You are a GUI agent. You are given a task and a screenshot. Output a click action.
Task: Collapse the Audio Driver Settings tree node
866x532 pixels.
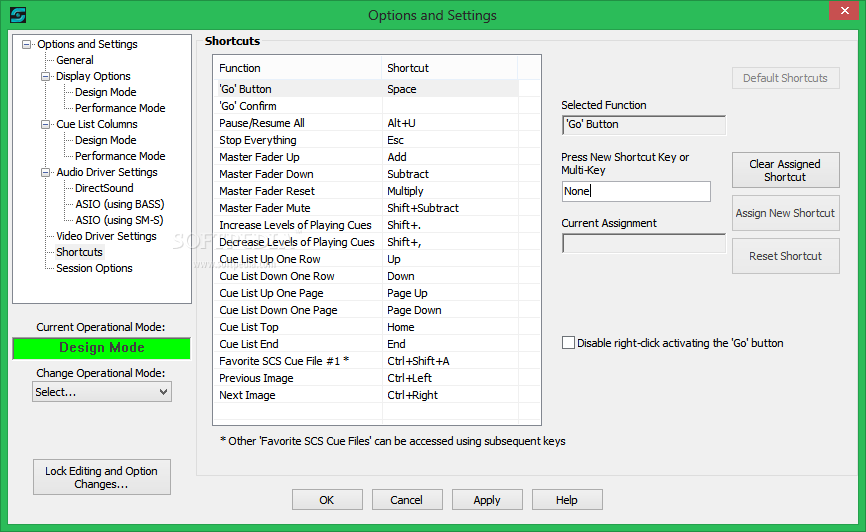tap(45, 172)
